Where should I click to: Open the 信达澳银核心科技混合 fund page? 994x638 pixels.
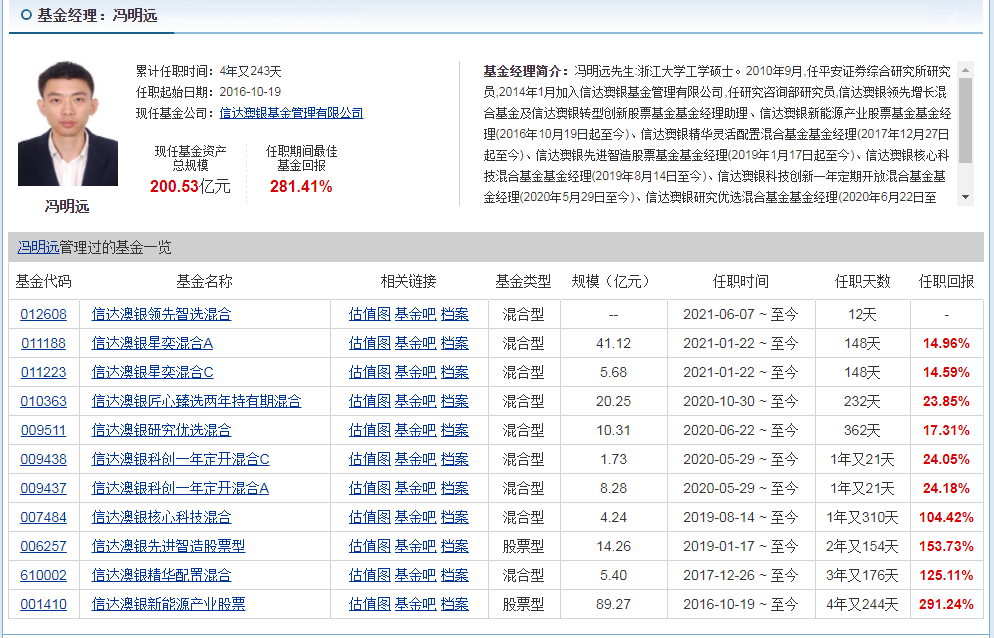click(161, 518)
